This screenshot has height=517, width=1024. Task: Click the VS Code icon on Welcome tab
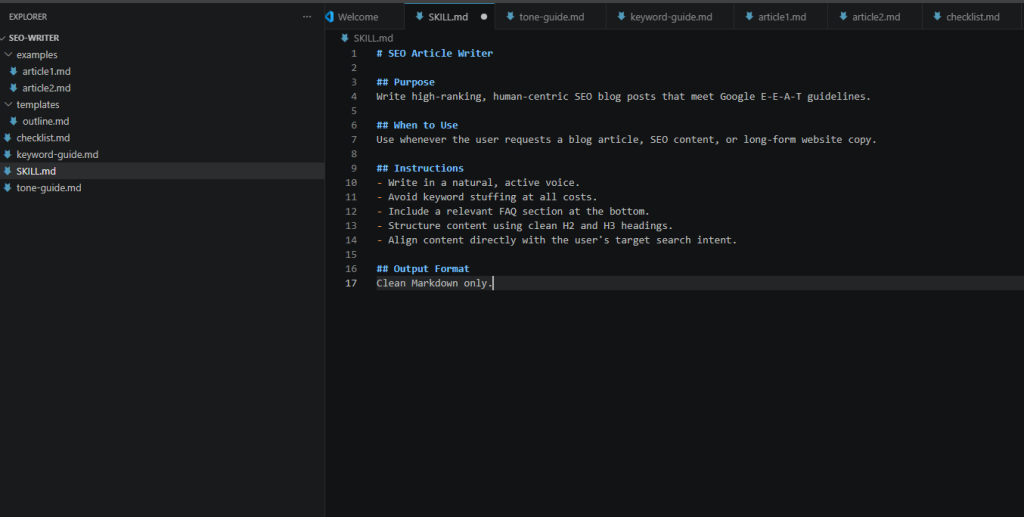pyautogui.click(x=330, y=17)
